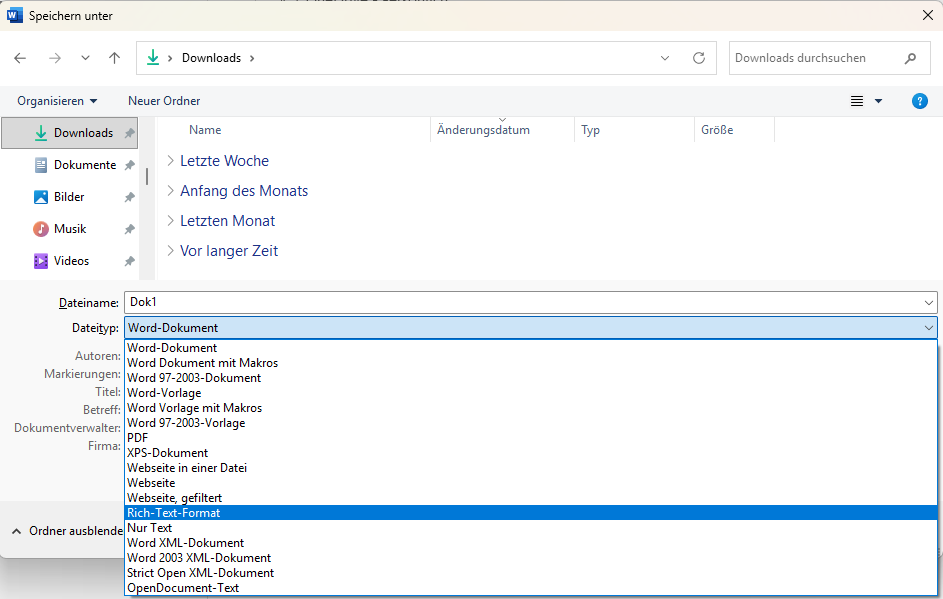Viewport: 943px width, 599px height.
Task: Click the search magnifier icon
Action: click(910, 58)
